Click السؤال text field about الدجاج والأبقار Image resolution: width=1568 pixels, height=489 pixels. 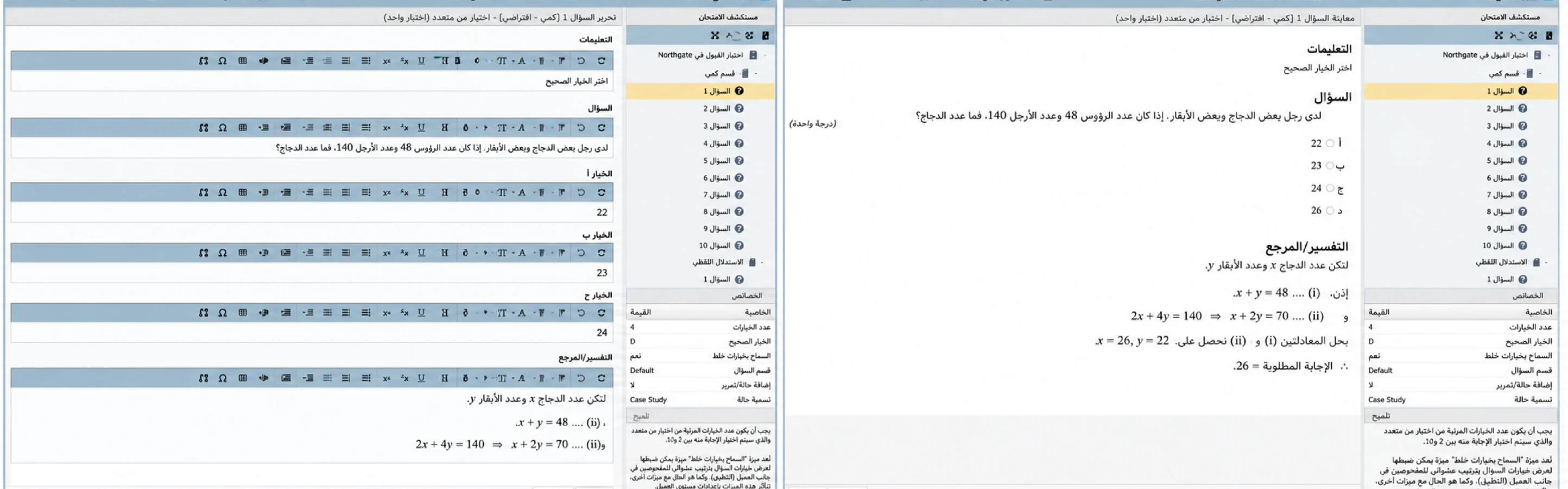312,148
